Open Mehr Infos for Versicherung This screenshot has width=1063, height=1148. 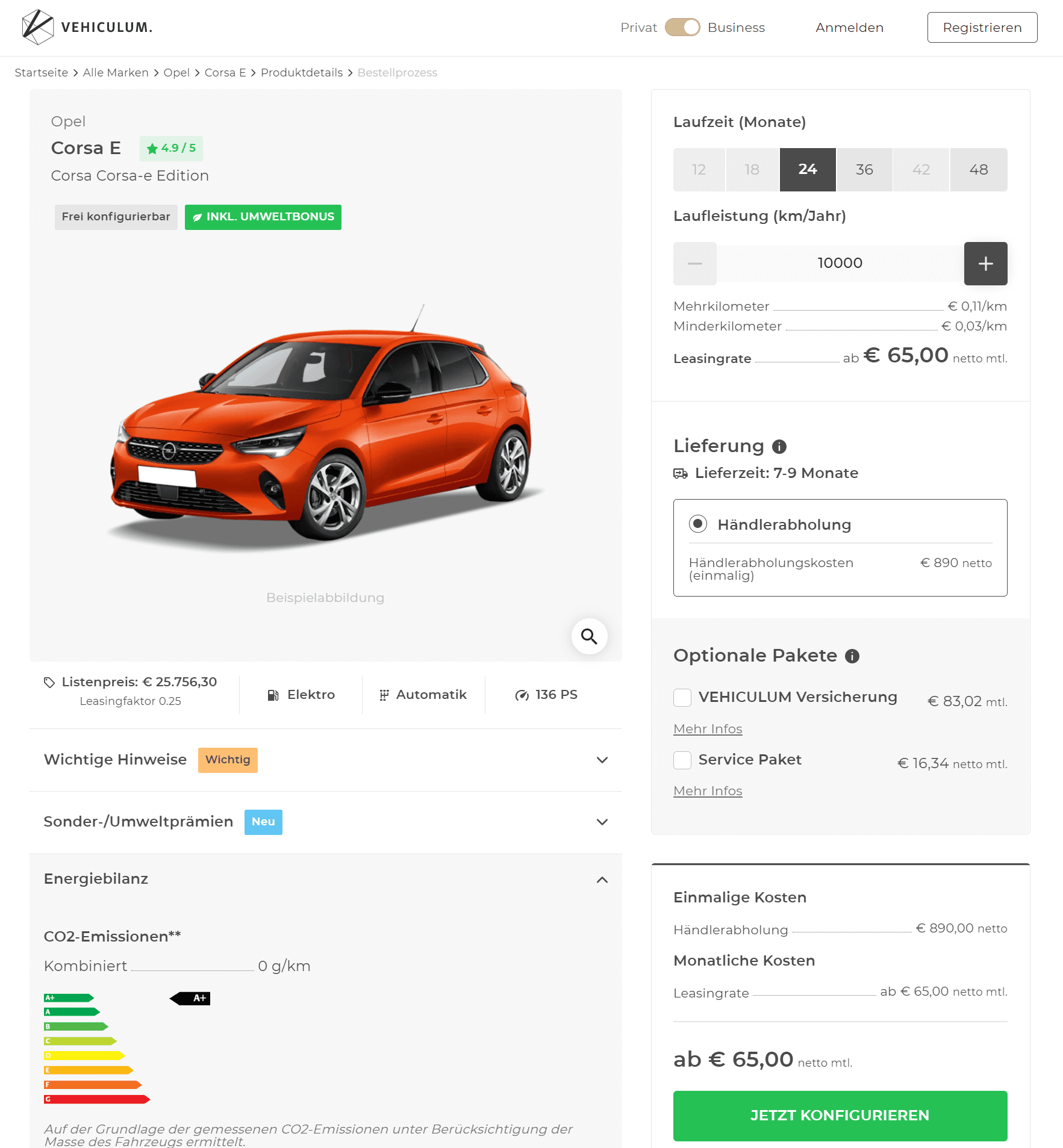click(x=708, y=729)
